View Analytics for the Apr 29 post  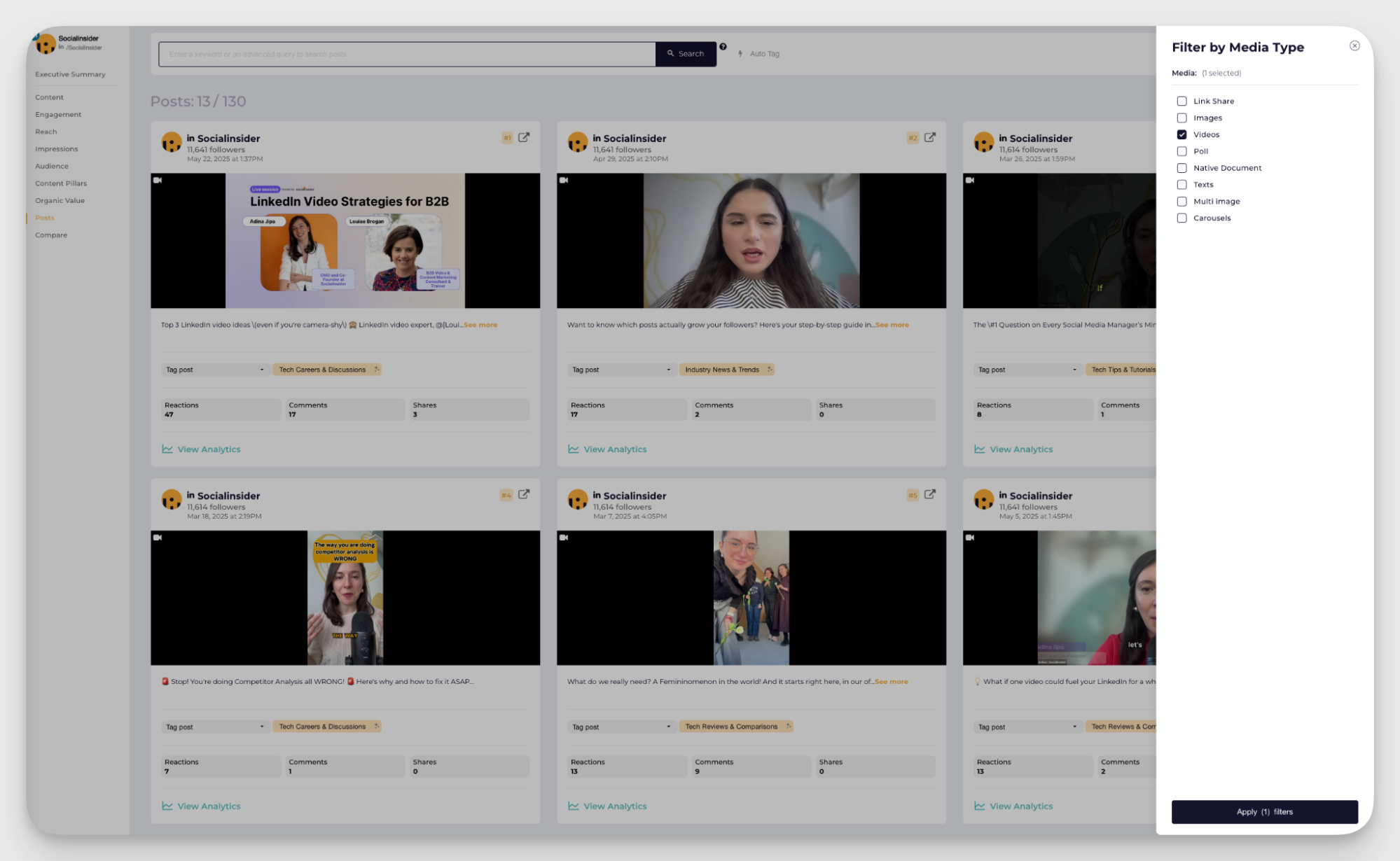tap(607, 449)
